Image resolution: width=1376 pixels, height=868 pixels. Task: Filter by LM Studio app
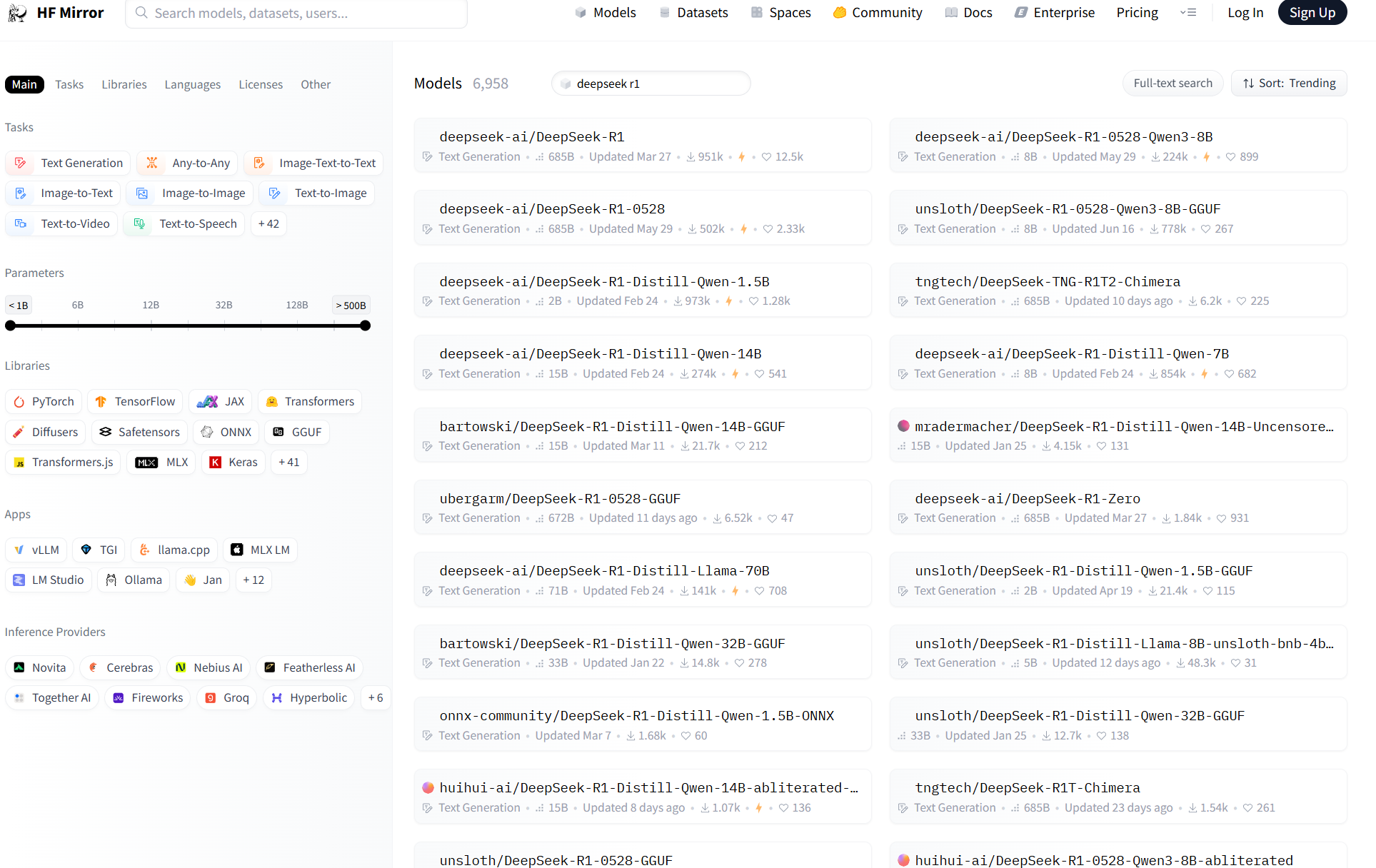(48, 580)
